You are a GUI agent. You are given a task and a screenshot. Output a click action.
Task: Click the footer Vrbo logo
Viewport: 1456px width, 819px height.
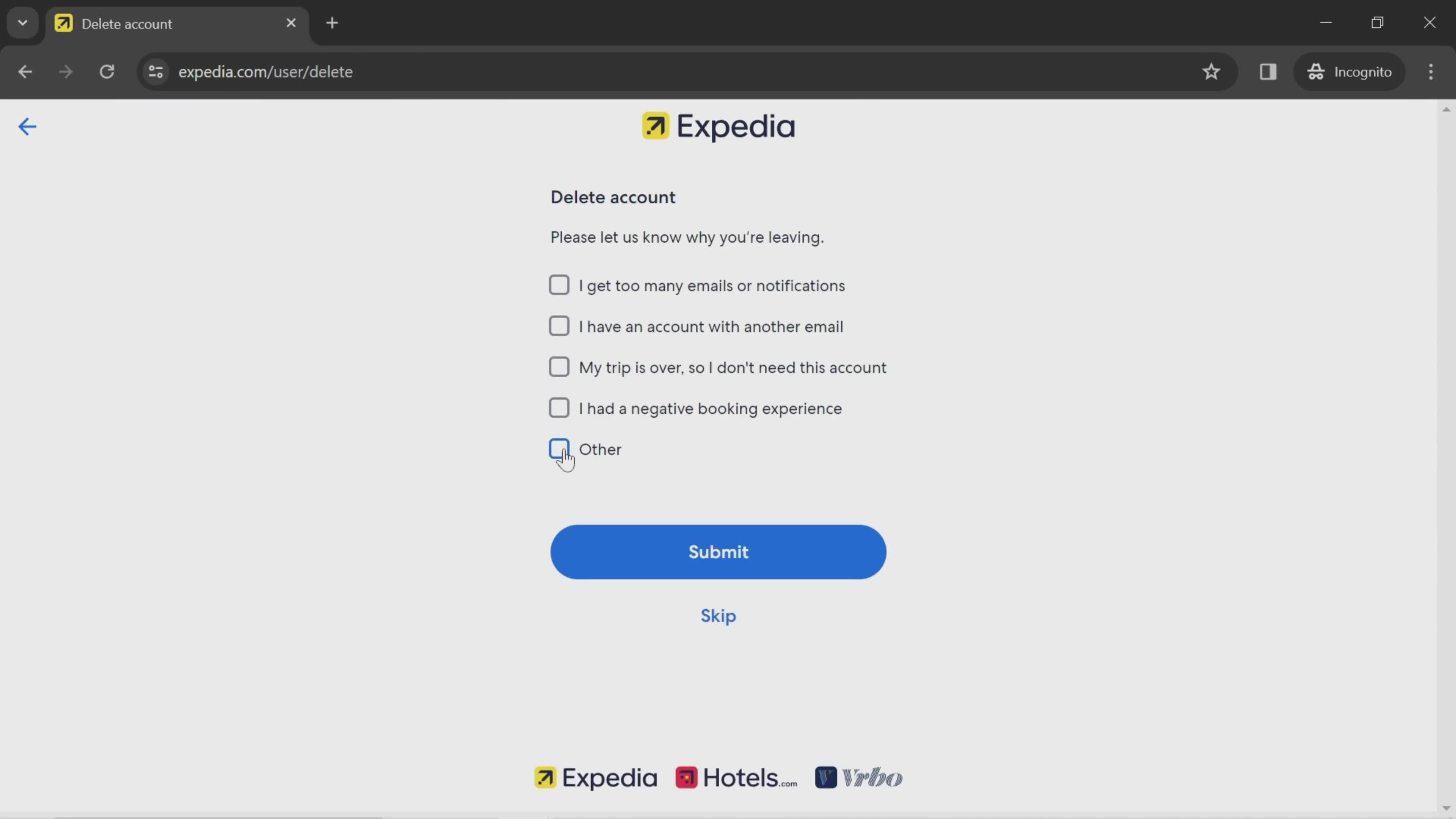858,778
